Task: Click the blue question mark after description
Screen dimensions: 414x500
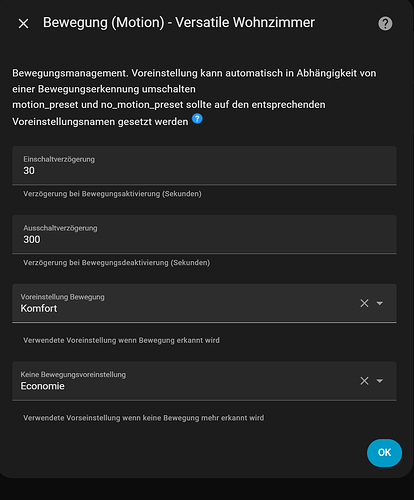Action: point(197,118)
